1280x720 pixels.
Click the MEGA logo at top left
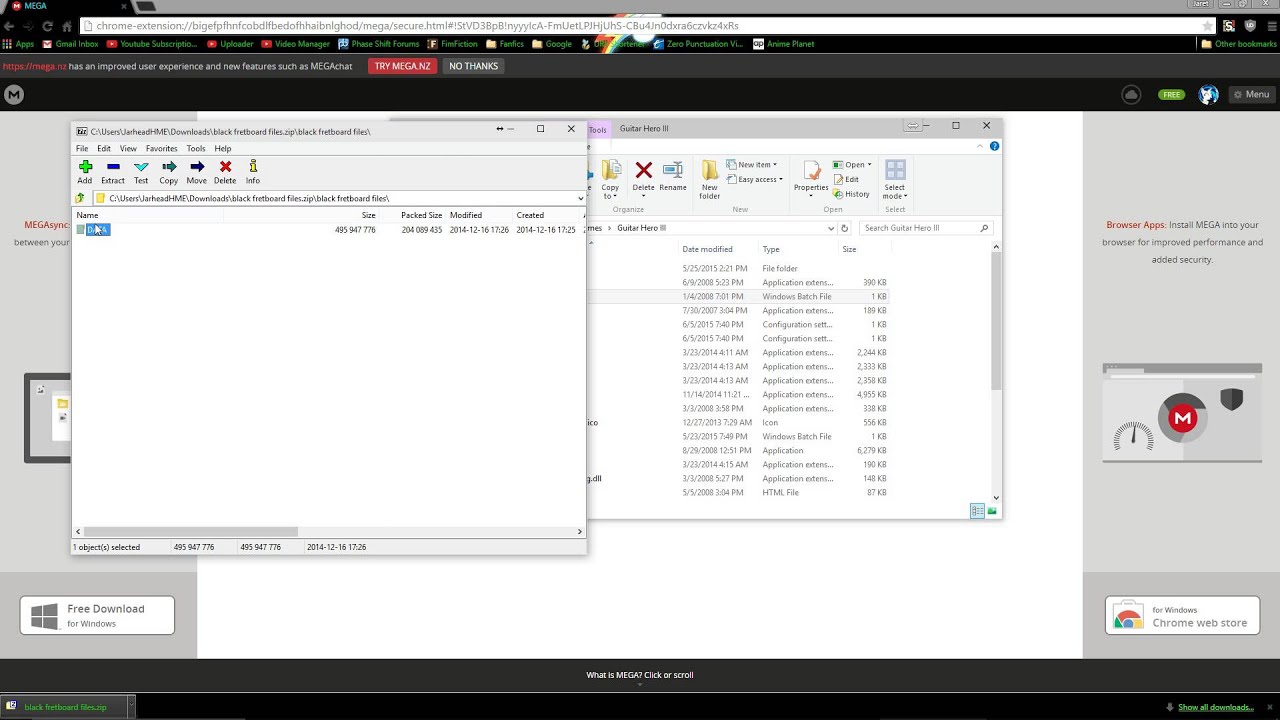point(13,95)
